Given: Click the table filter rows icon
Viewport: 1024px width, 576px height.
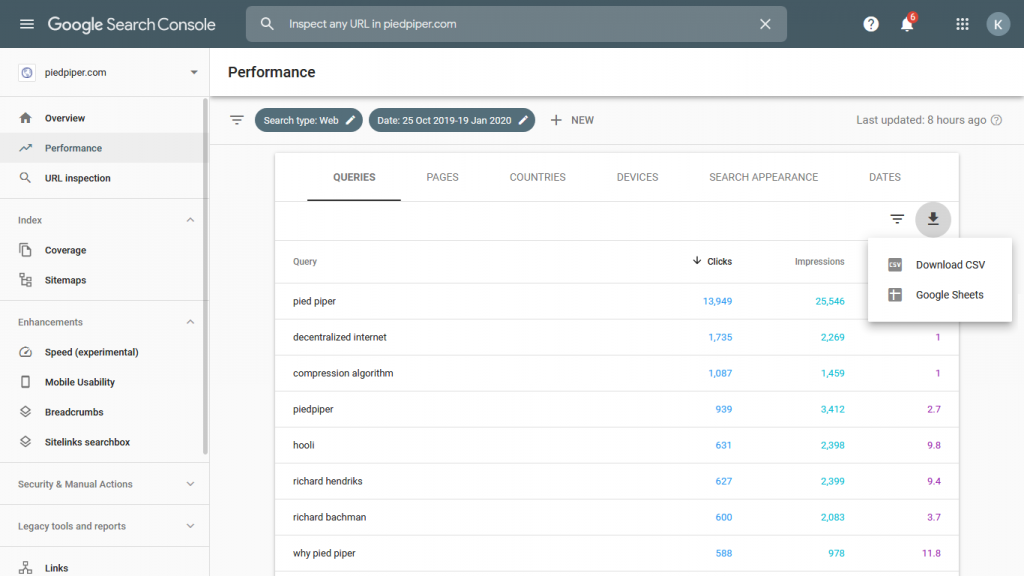Looking at the screenshot, I should pos(897,219).
